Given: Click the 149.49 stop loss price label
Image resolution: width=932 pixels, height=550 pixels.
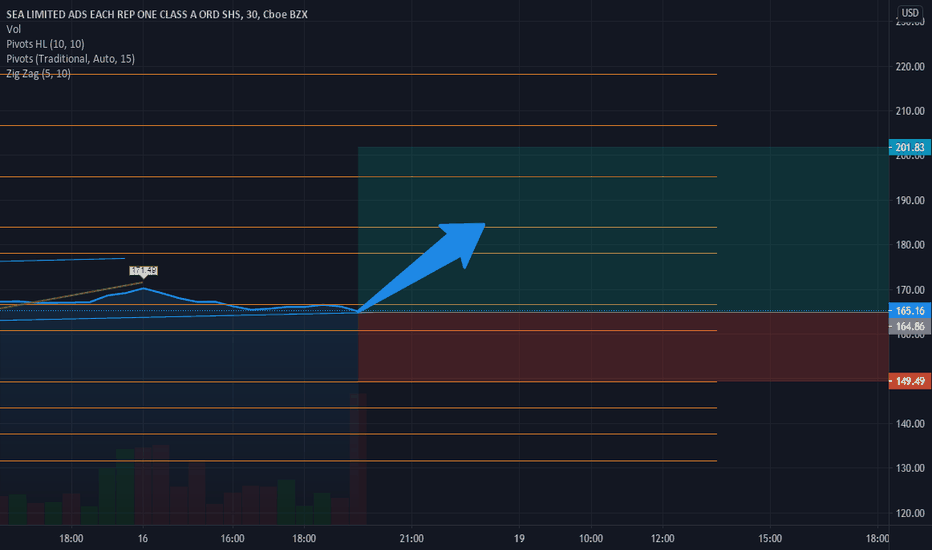Looking at the screenshot, I should (910, 381).
